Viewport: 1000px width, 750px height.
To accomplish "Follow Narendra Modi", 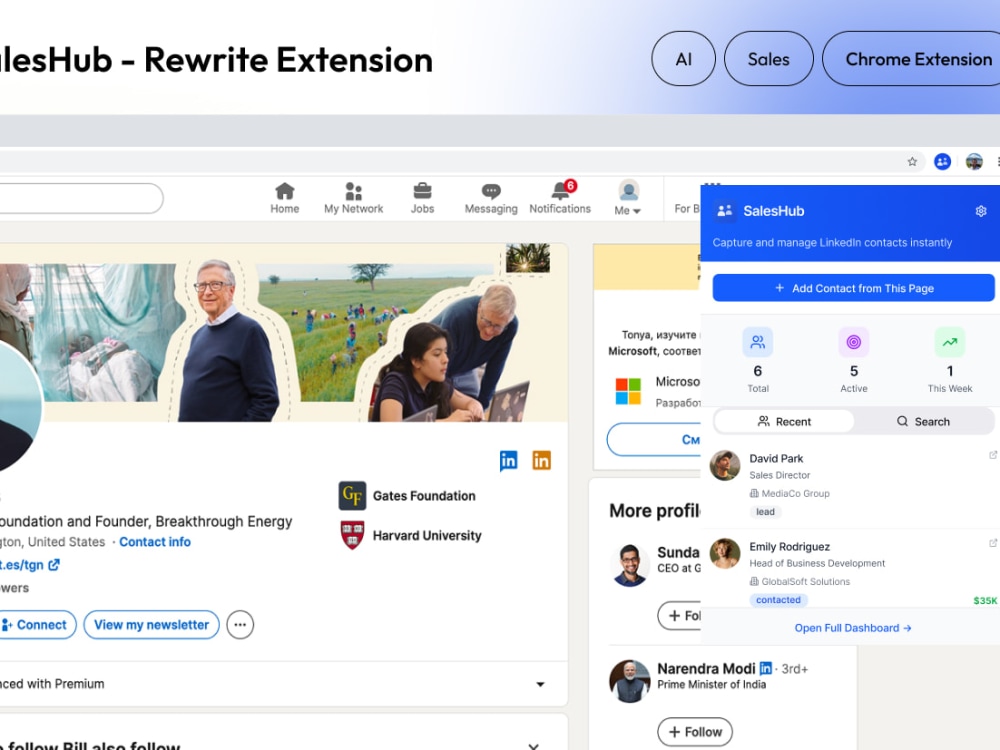I will pos(695,732).
